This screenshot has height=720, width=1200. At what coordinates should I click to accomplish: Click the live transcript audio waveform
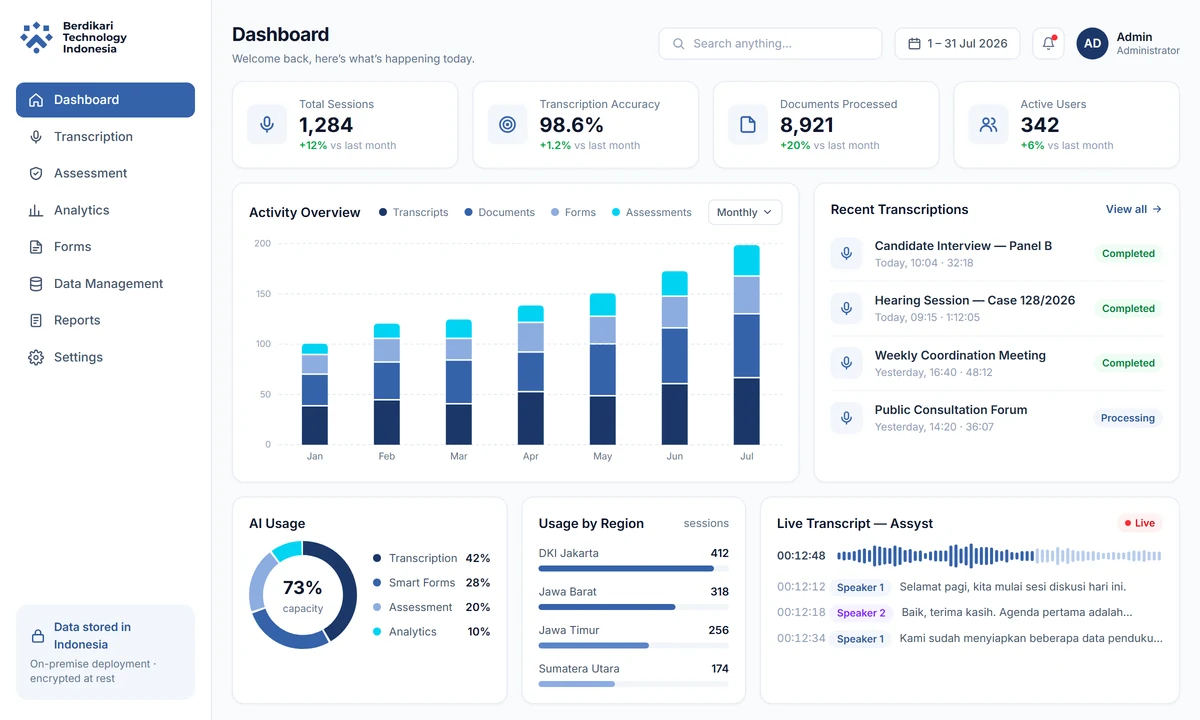coord(999,556)
